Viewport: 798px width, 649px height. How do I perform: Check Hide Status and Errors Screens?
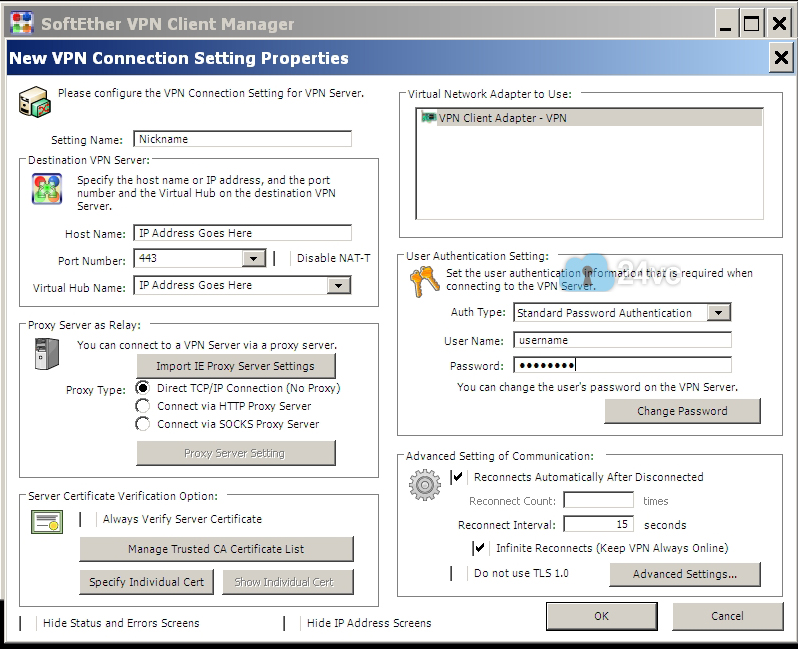[x=28, y=623]
